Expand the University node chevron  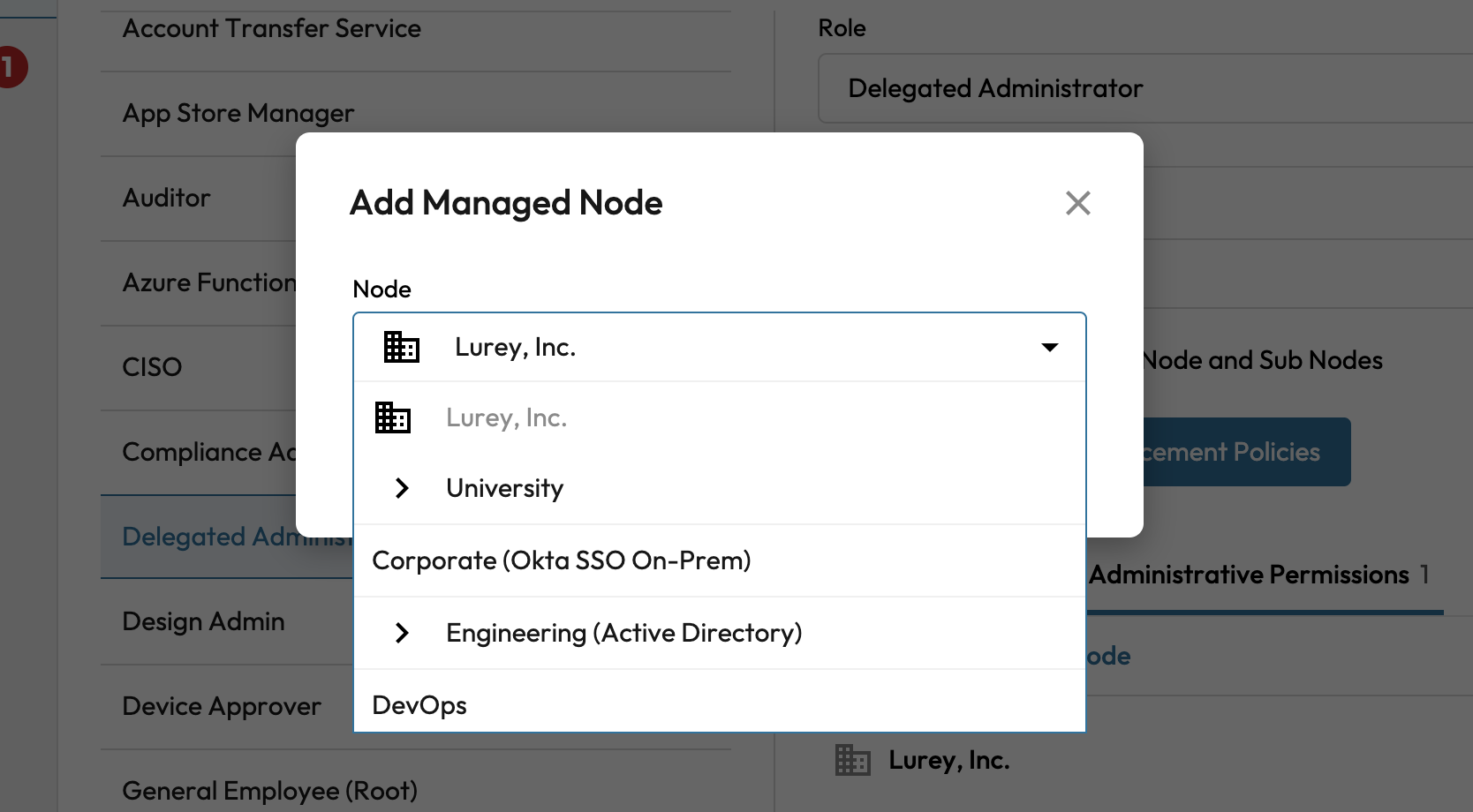click(x=402, y=488)
